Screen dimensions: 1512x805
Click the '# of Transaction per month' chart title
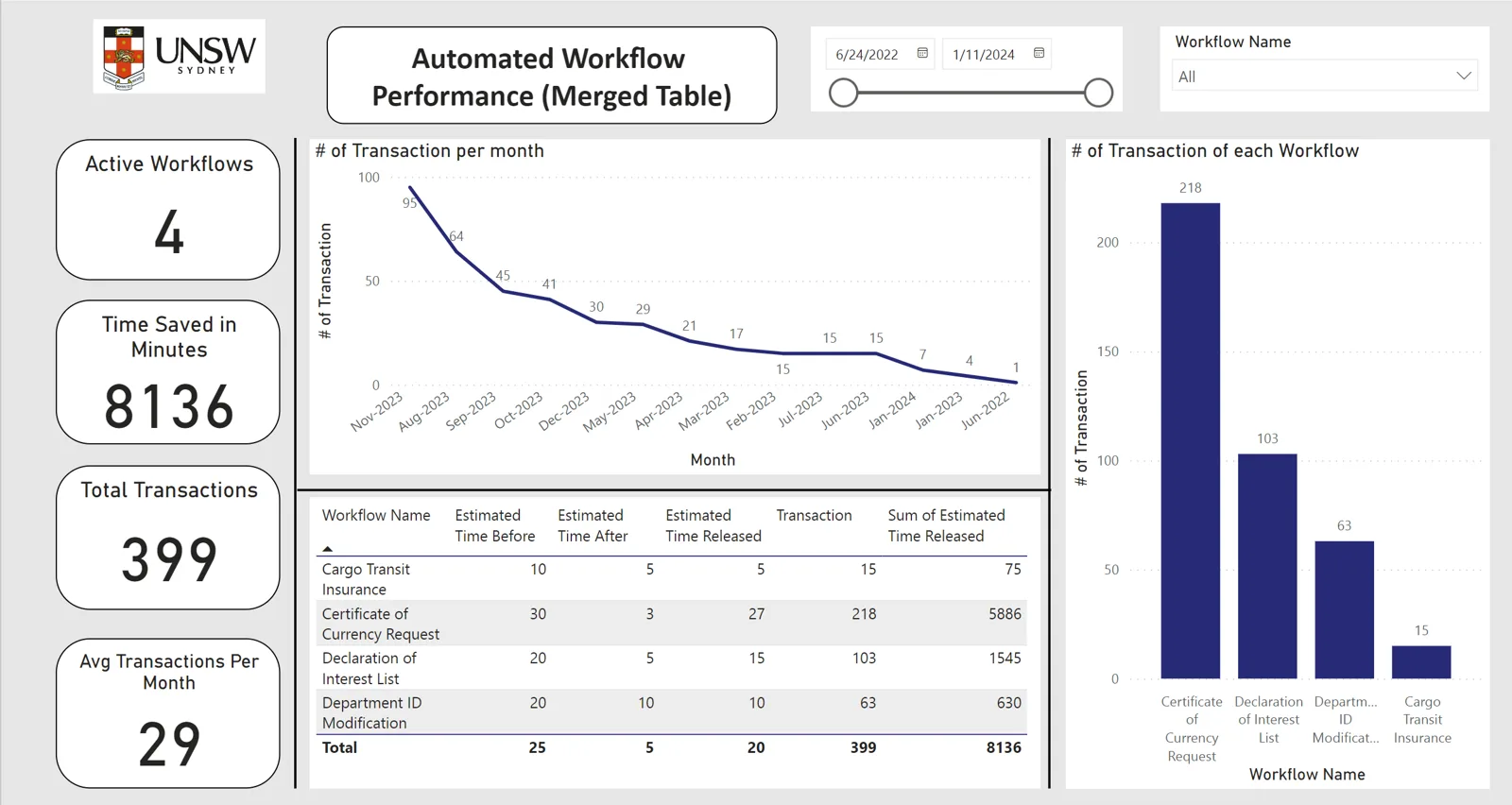click(429, 150)
